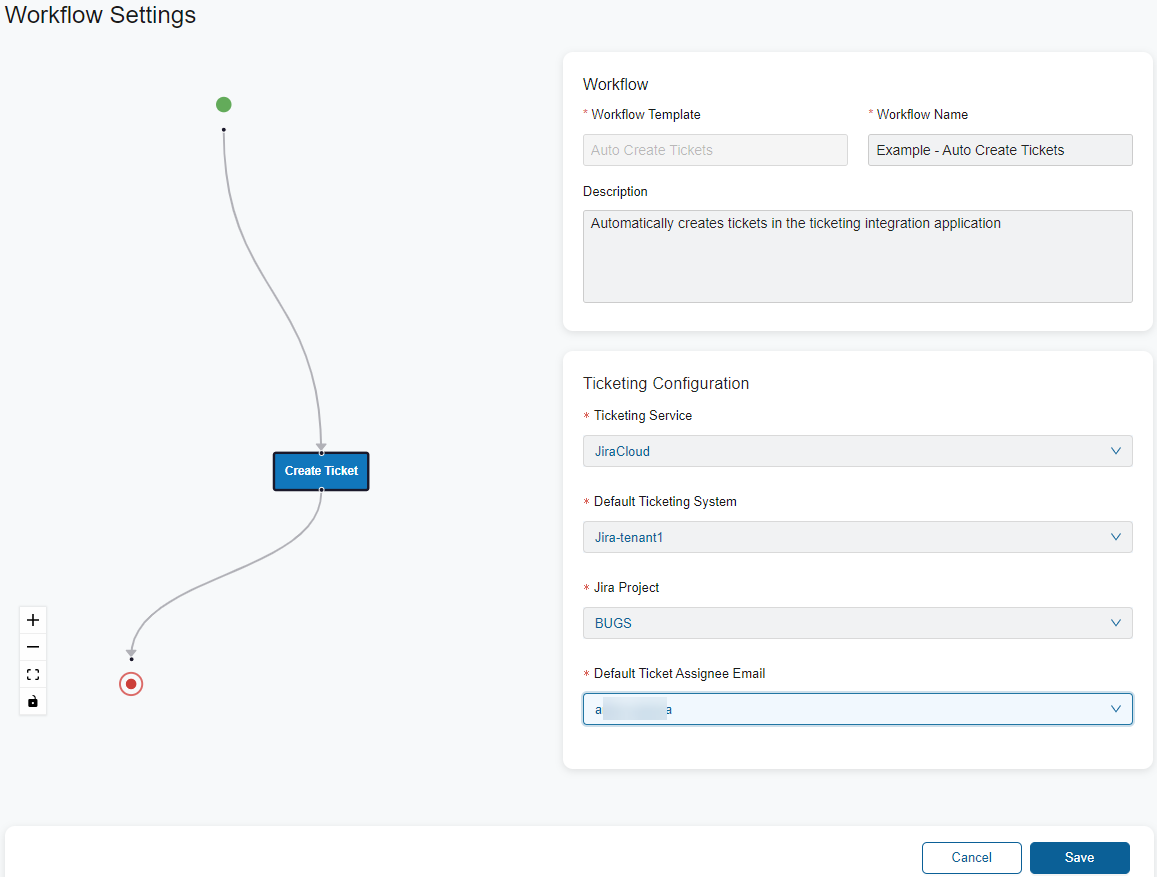Image resolution: width=1157 pixels, height=877 pixels.
Task: Select the Create Ticket workflow node
Action: pyautogui.click(x=321, y=471)
